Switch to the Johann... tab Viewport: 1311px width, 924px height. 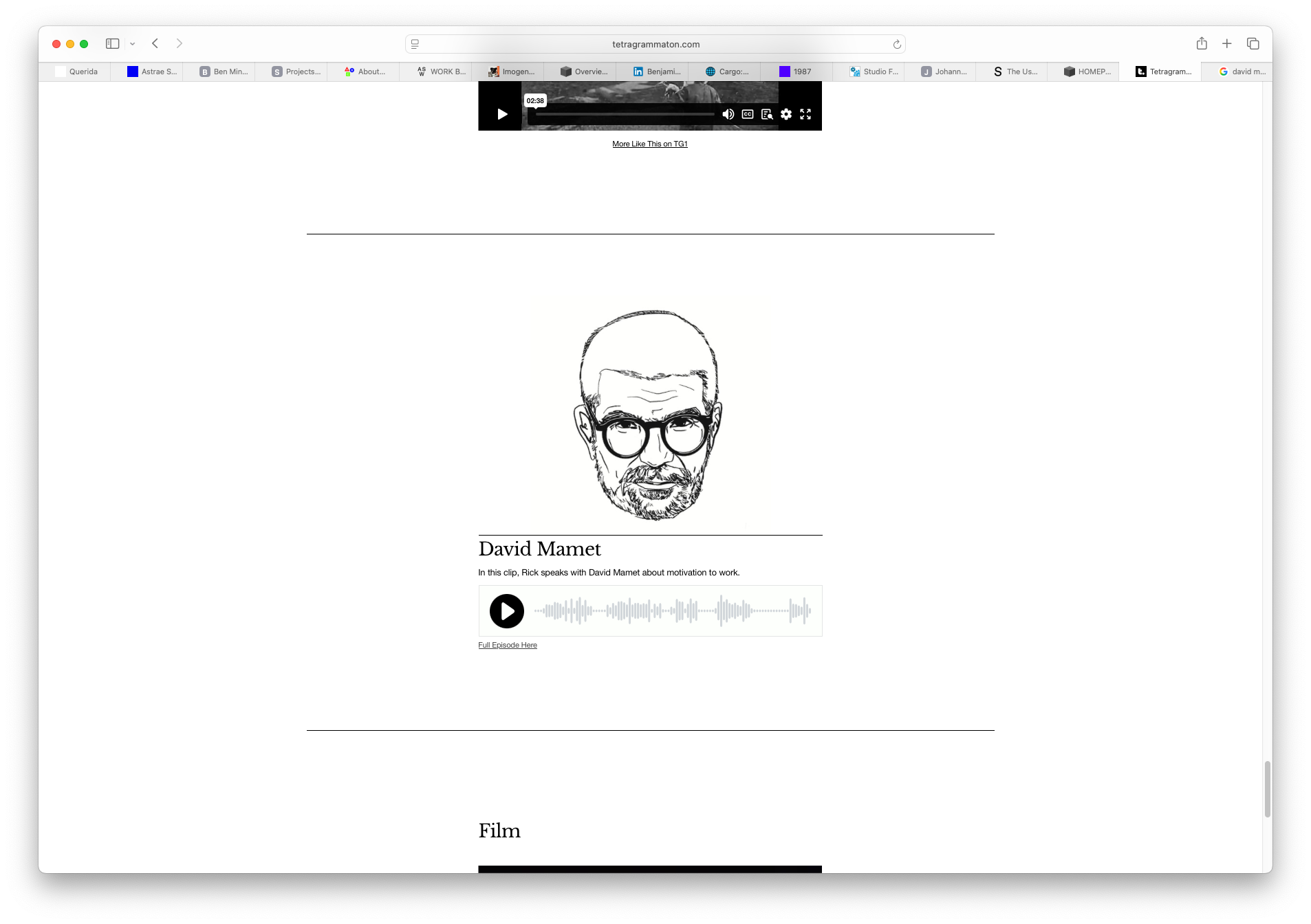[x=941, y=71]
